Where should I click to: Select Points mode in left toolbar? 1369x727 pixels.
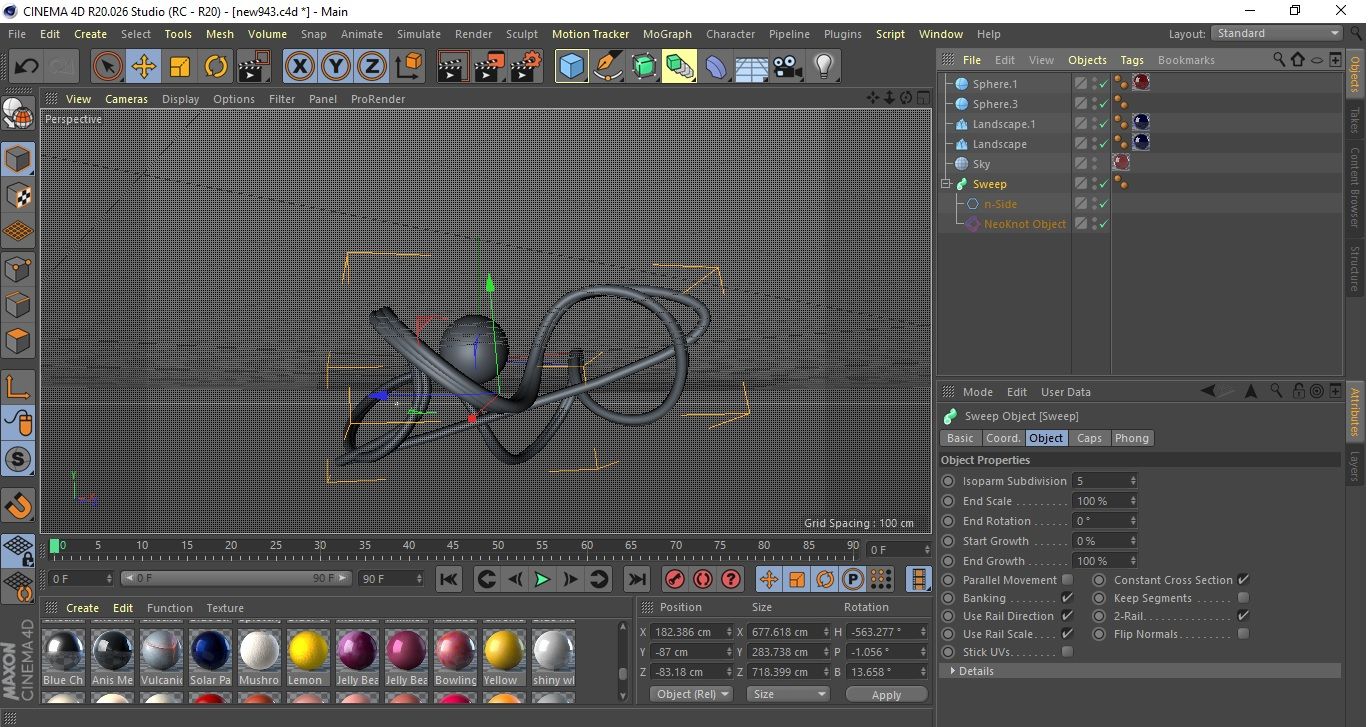click(18, 268)
